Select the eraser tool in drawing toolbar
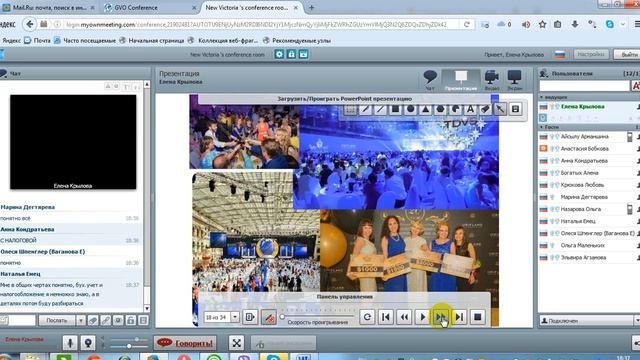This screenshot has width=640, height=360. (485, 109)
